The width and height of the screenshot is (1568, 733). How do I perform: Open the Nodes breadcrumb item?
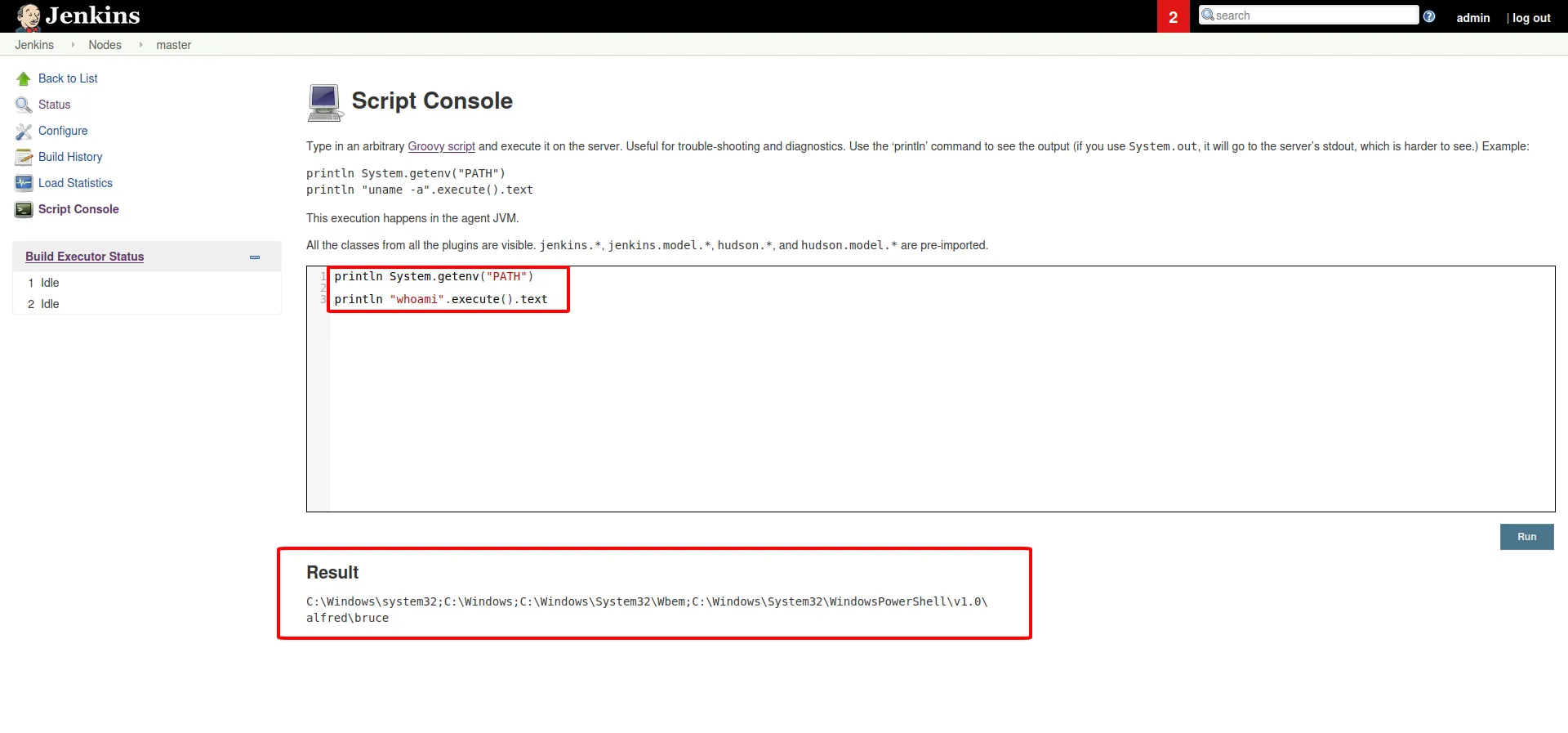click(105, 45)
